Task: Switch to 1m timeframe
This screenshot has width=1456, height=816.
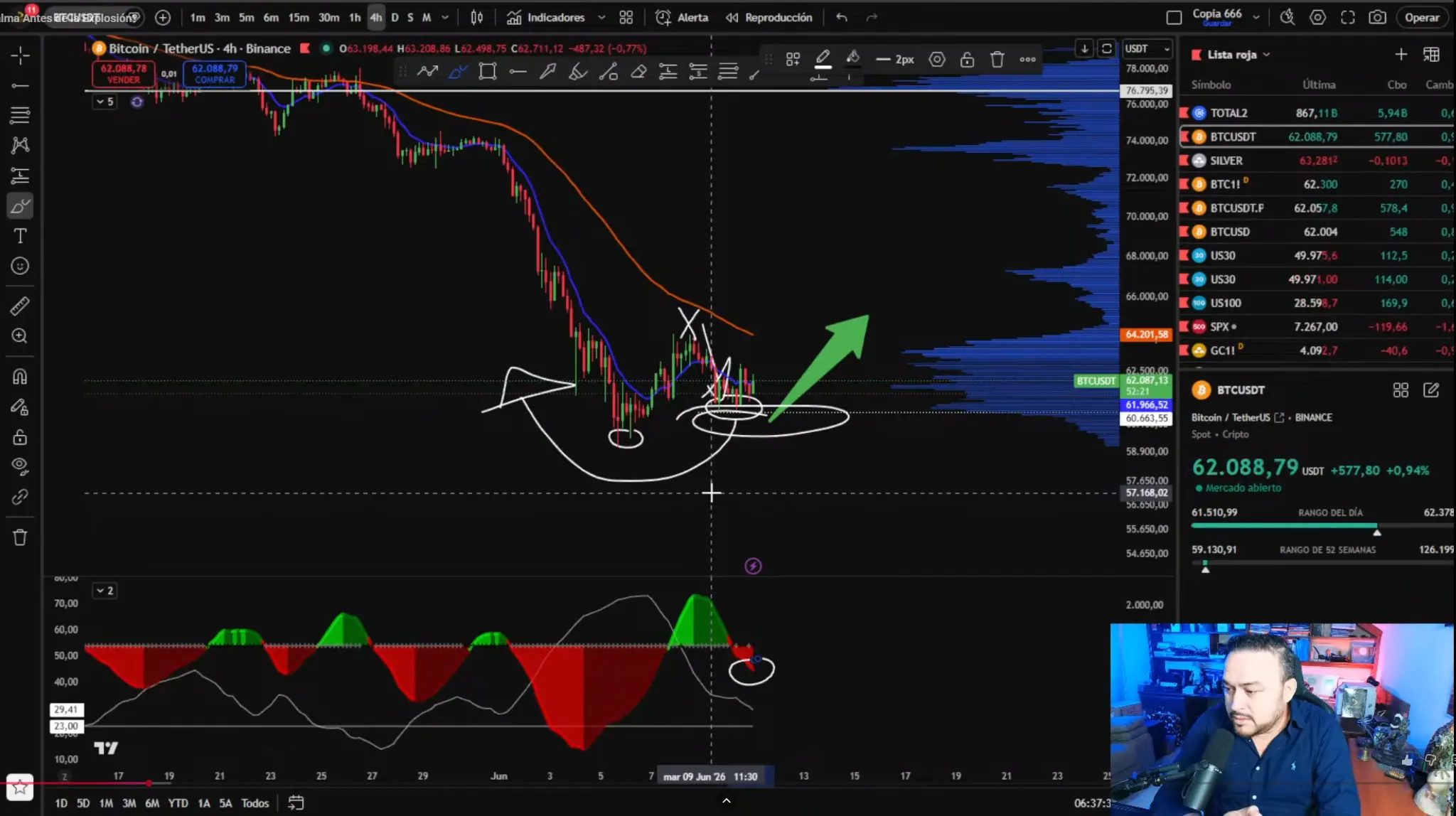Action: 198,17
